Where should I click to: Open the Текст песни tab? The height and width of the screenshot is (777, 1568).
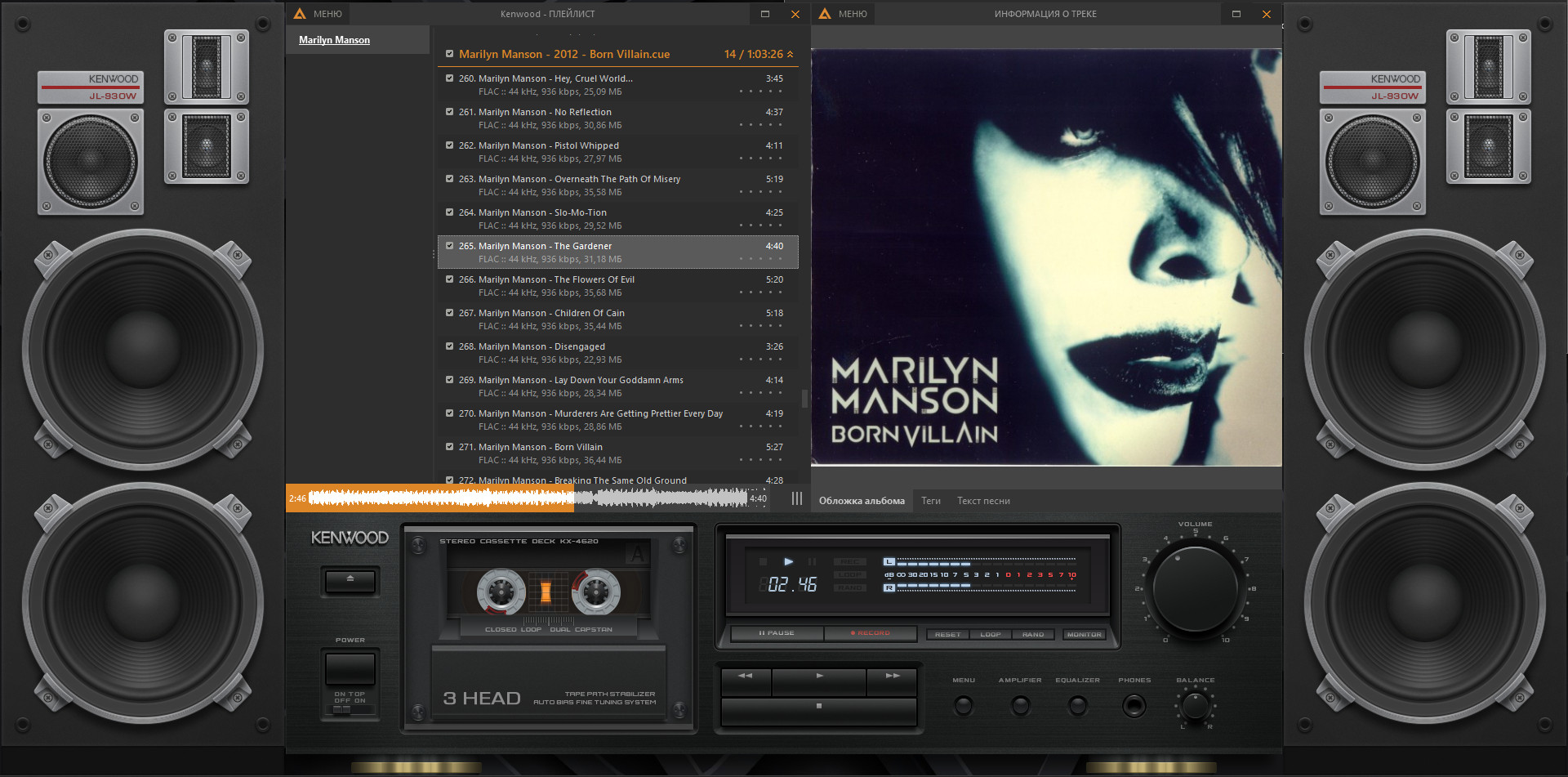click(x=983, y=501)
